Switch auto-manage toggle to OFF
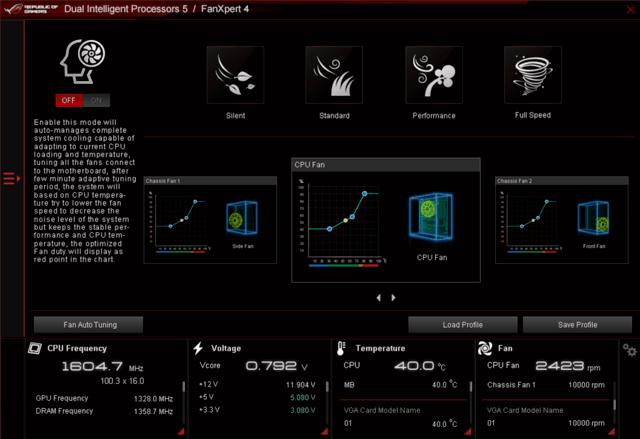Image resolution: width=640 pixels, height=439 pixels. [69, 100]
